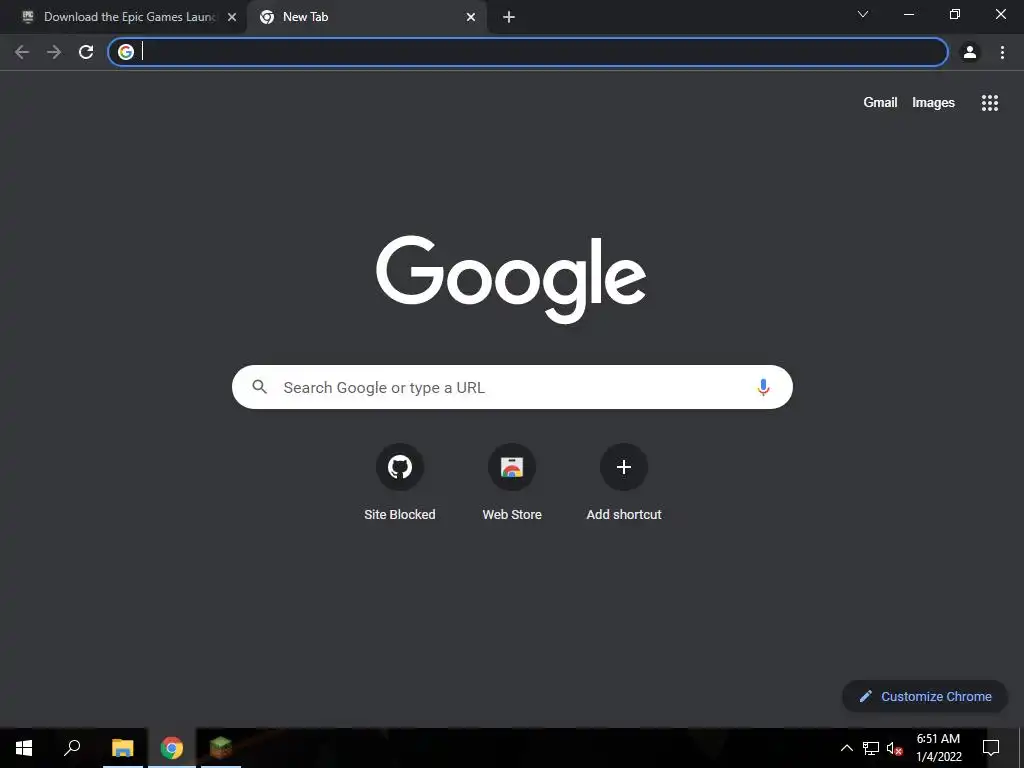Viewport: 1024px width, 768px height.
Task: Open the network status tray icon
Action: (x=871, y=748)
